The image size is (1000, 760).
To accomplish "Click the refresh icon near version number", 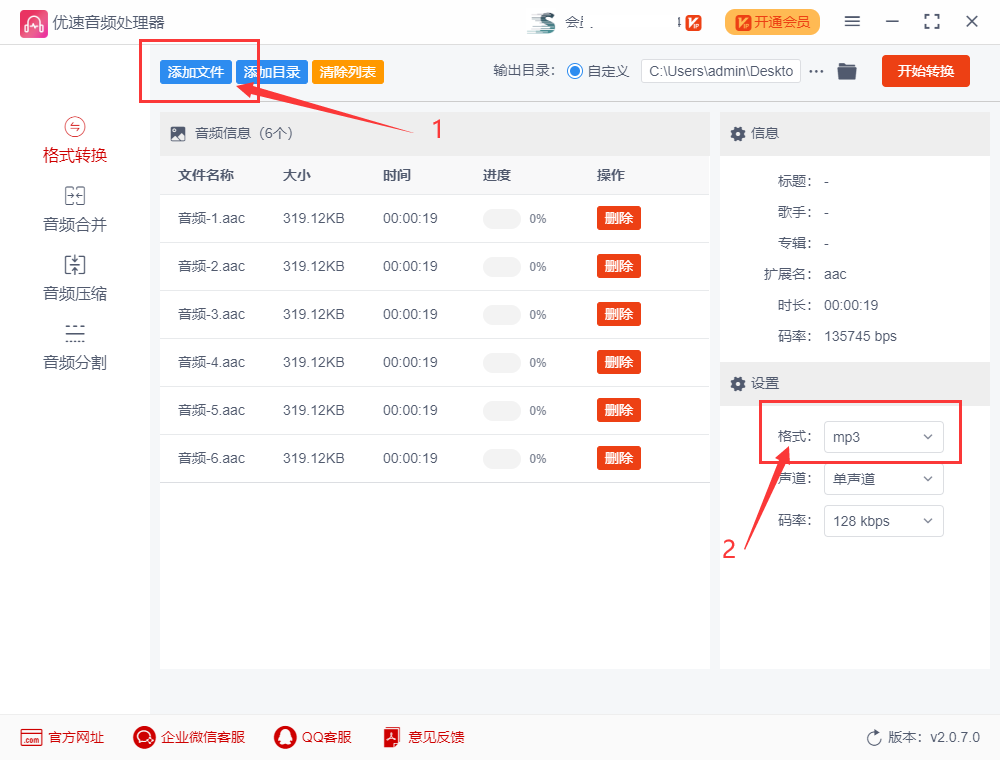I will tap(874, 737).
